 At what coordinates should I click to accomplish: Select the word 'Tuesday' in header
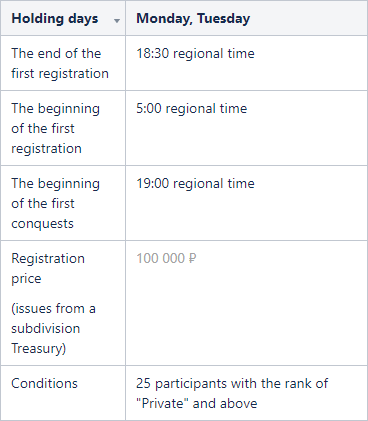pyautogui.click(x=224, y=18)
